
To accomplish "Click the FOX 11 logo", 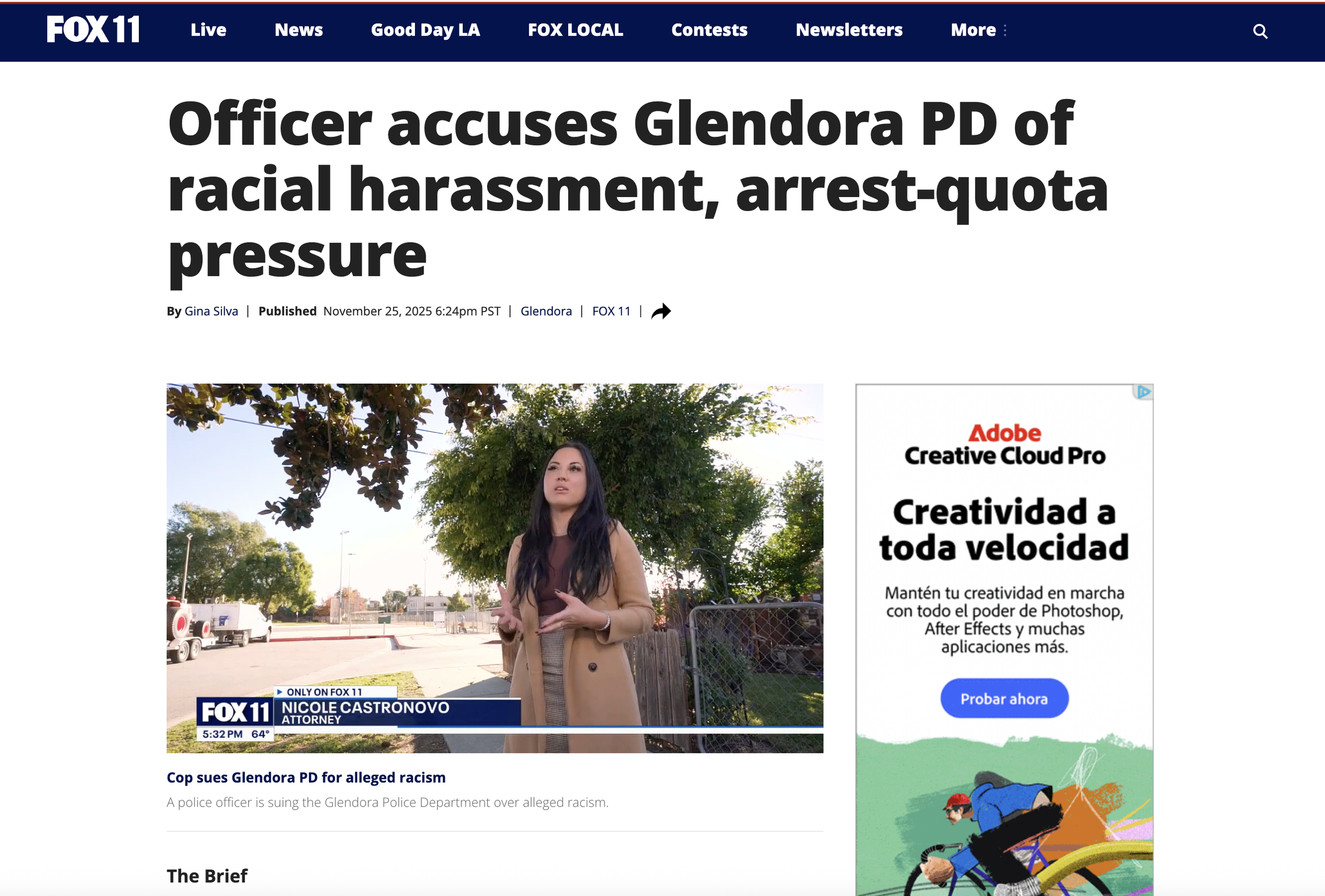I will [93, 29].
